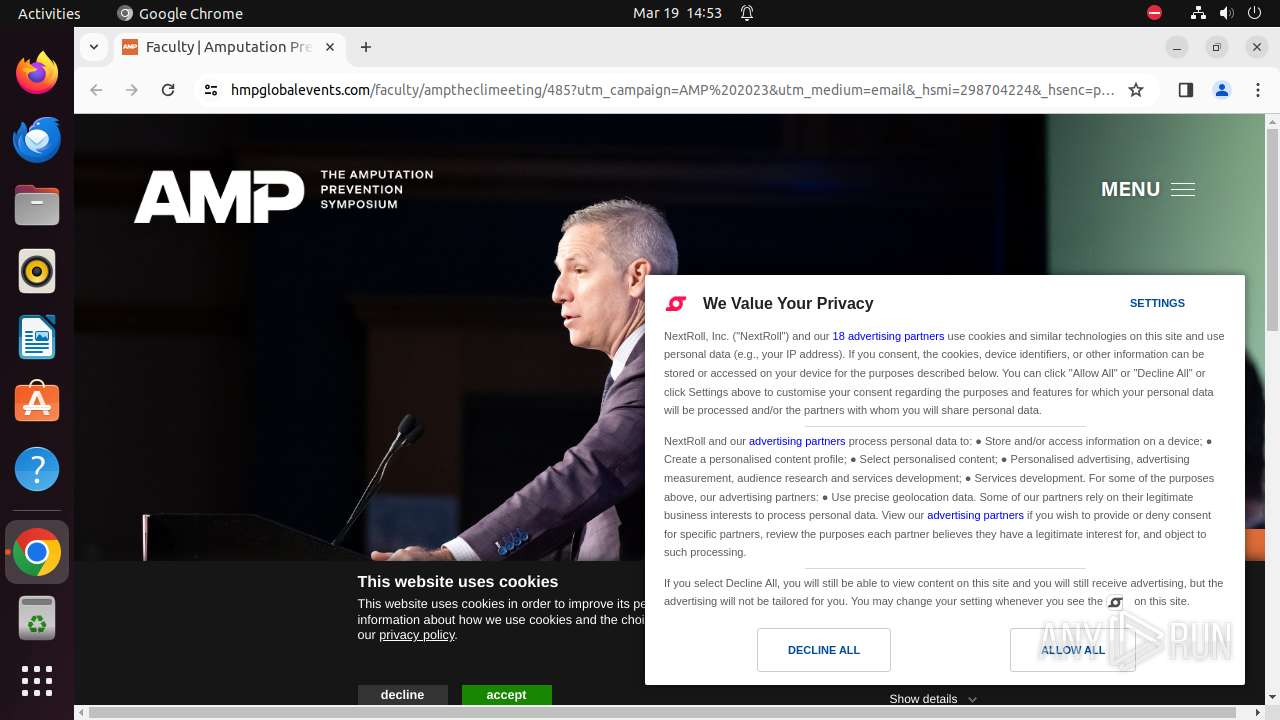Click the red do-not-disturb tray icon

[1154, 13]
